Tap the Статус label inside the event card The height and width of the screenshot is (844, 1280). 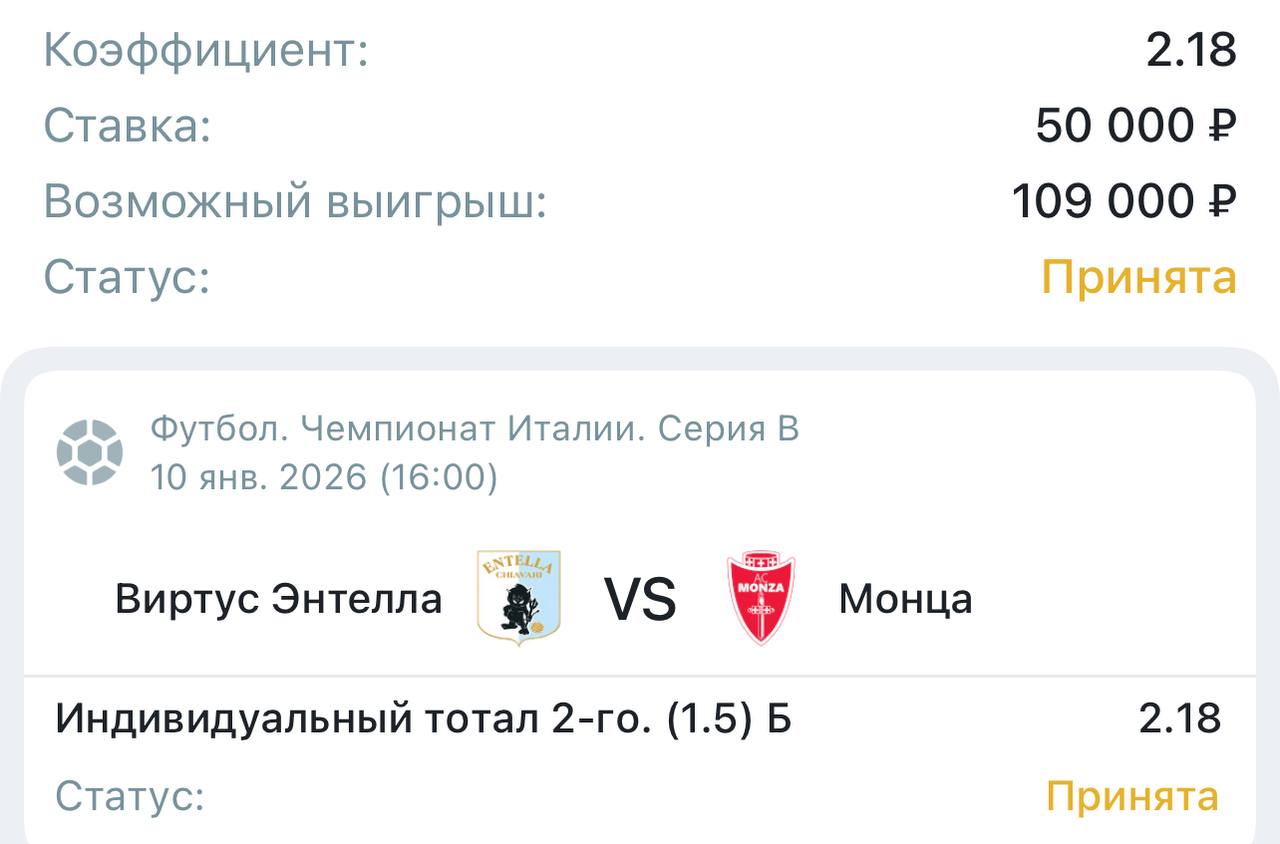[x=130, y=797]
